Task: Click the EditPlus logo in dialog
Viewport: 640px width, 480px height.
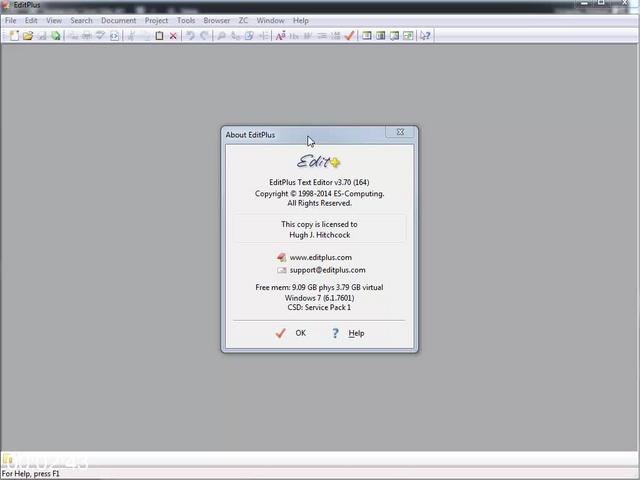Action: [318, 162]
